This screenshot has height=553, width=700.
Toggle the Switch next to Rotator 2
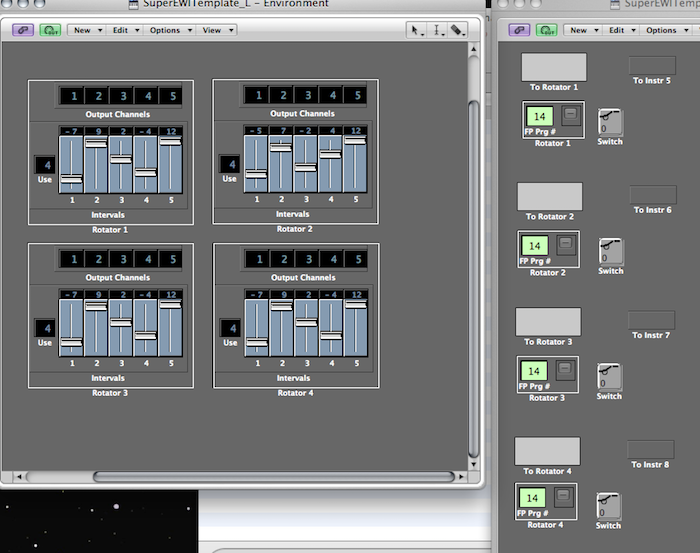[609, 252]
